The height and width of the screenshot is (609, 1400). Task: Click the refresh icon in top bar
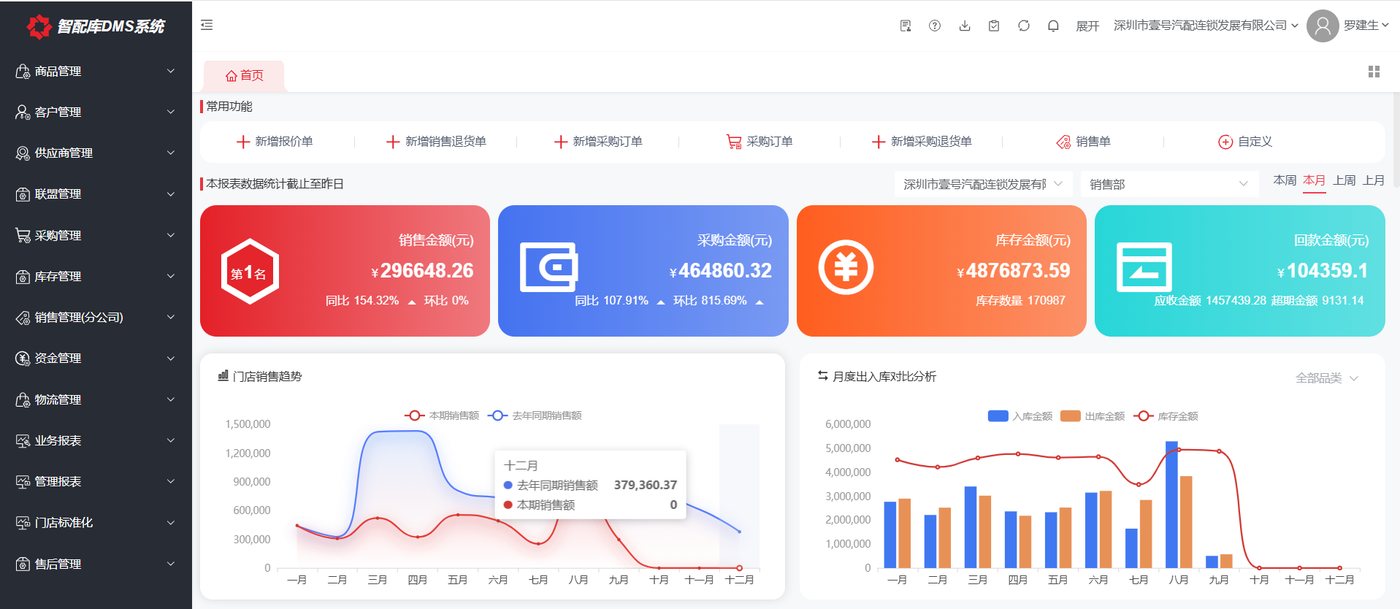1024,26
